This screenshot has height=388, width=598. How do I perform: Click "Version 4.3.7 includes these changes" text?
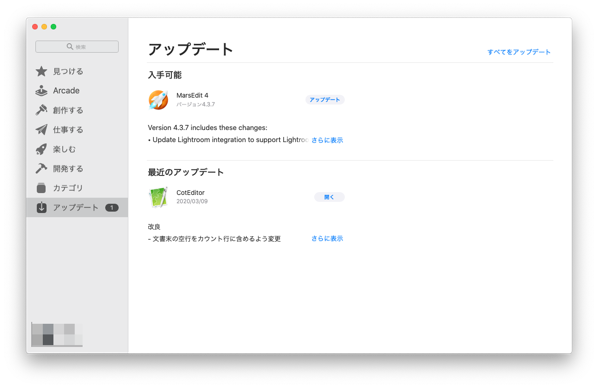point(207,127)
